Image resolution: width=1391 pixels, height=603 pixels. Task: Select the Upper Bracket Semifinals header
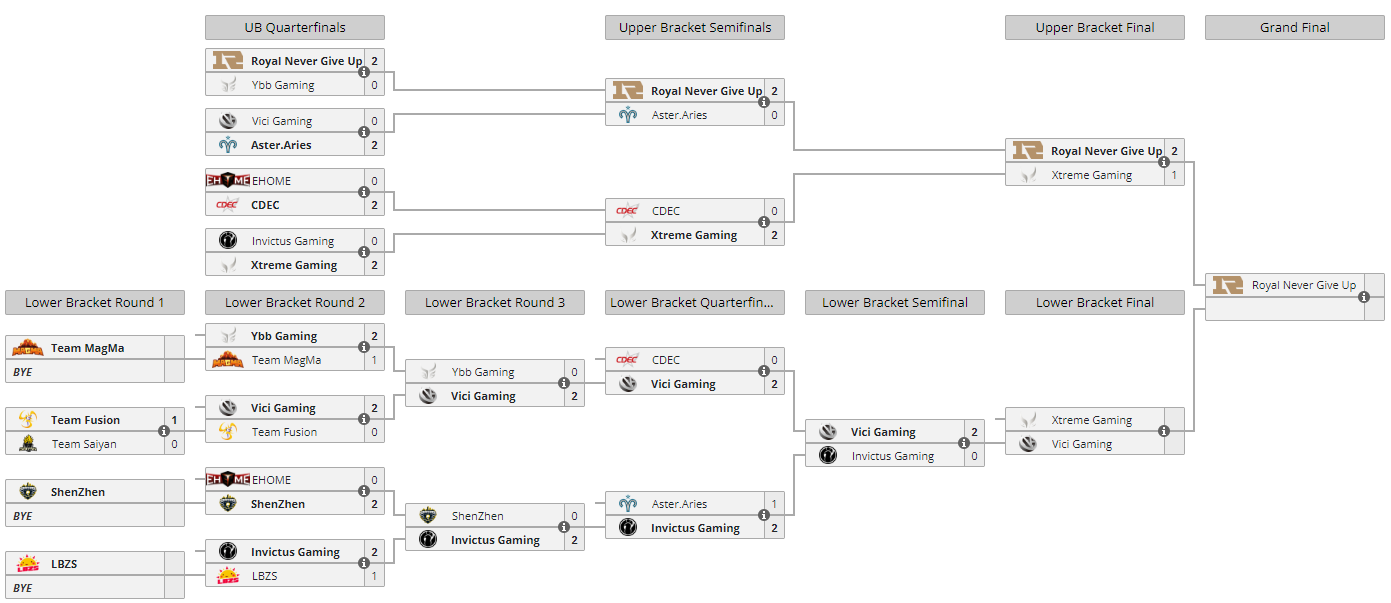tap(694, 28)
